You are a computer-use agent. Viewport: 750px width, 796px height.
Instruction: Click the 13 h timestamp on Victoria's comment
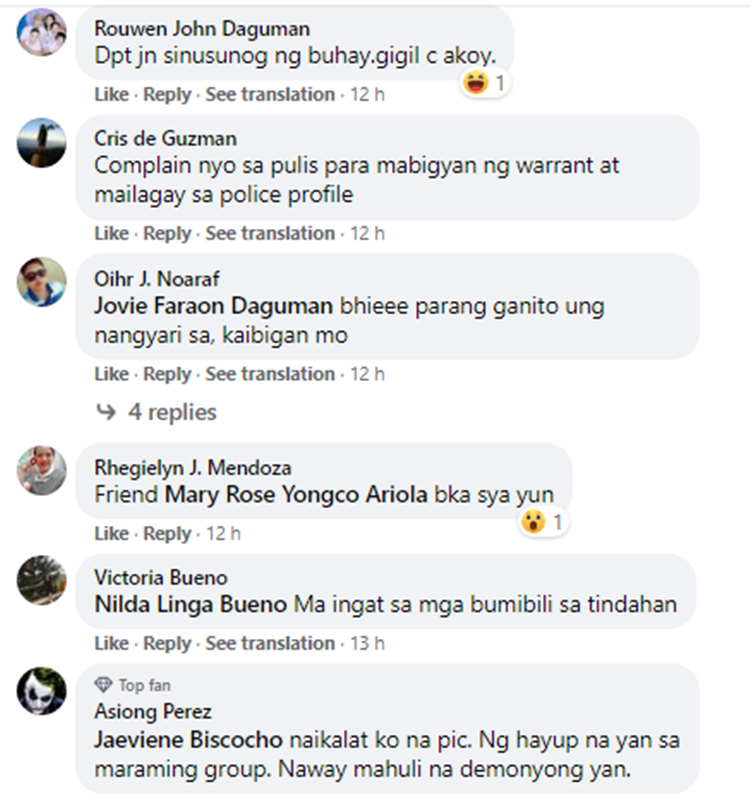pos(367,643)
